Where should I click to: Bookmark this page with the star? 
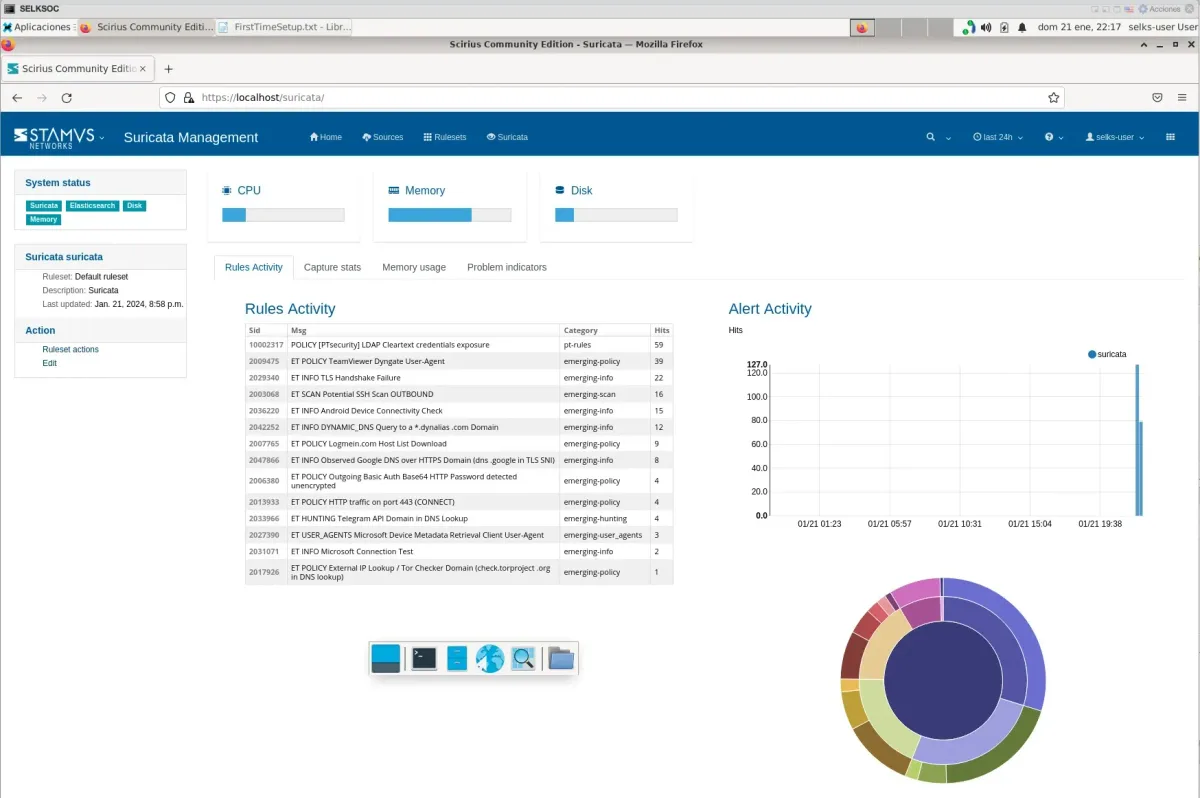coord(1053,98)
